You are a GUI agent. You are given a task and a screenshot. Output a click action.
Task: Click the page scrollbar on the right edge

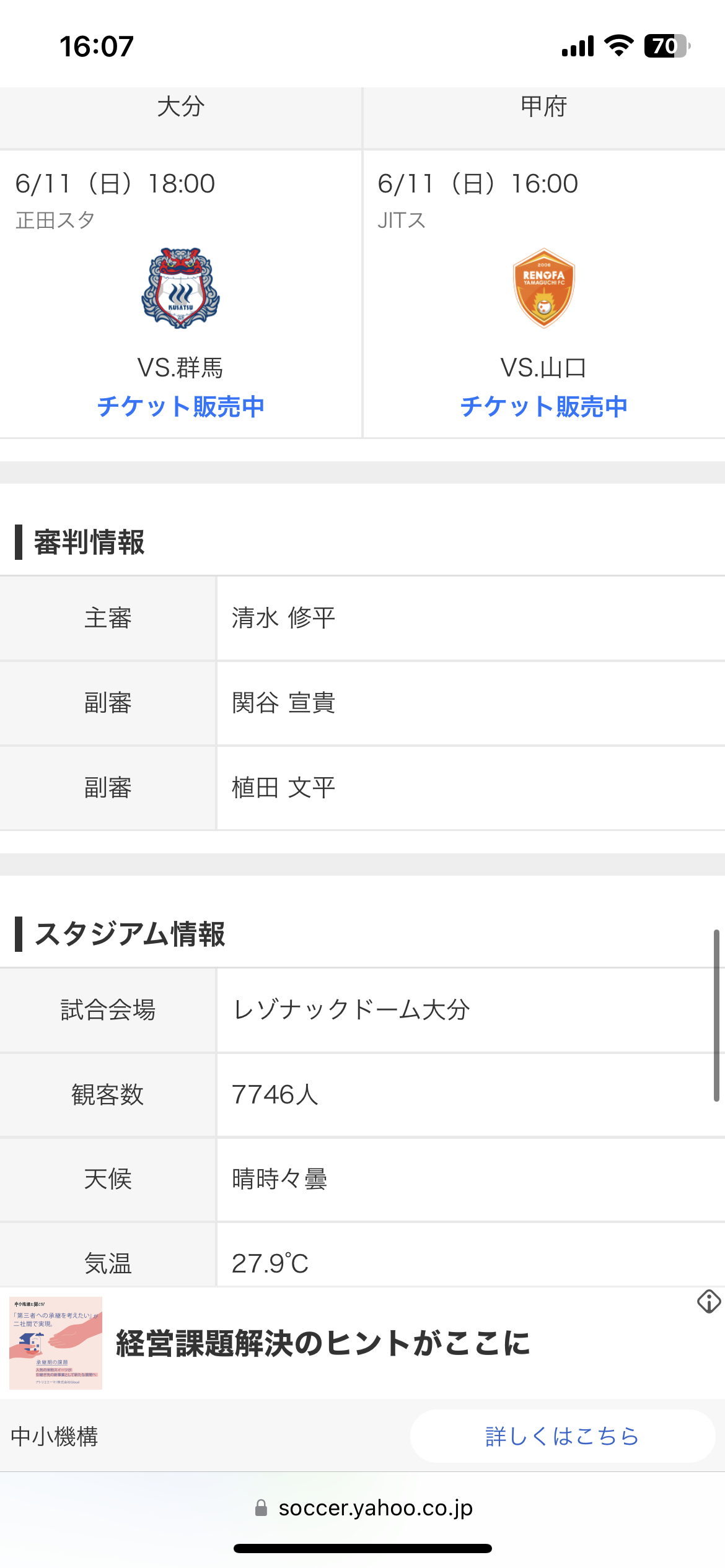[716, 1016]
